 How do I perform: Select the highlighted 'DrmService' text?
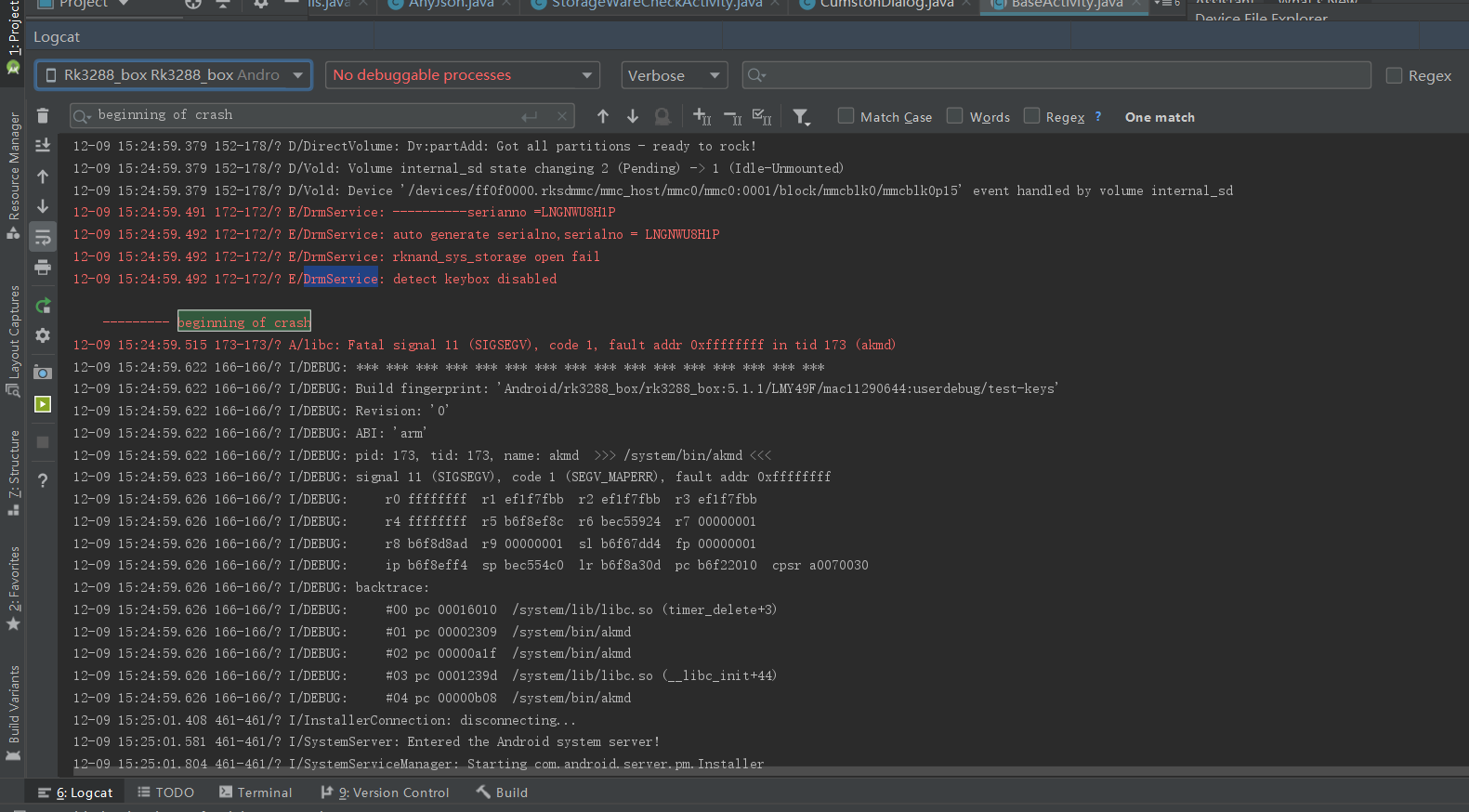[x=341, y=279]
